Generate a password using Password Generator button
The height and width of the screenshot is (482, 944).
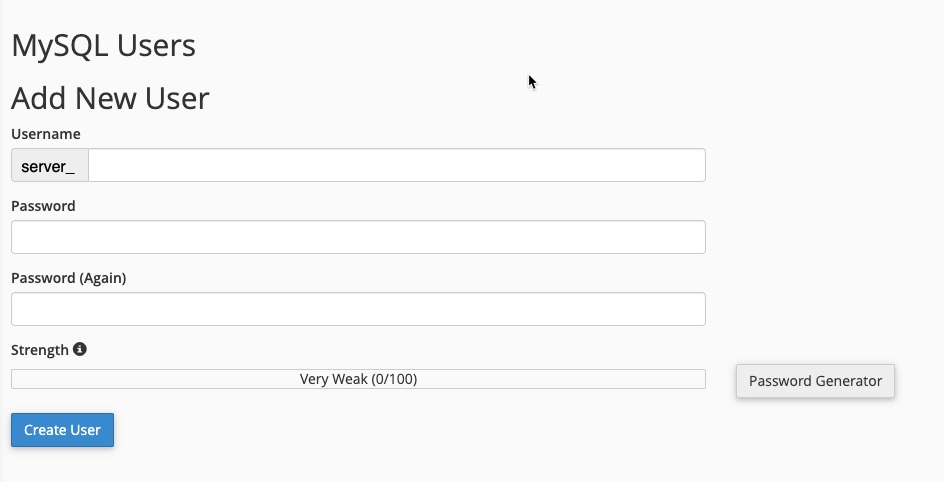point(815,381)
